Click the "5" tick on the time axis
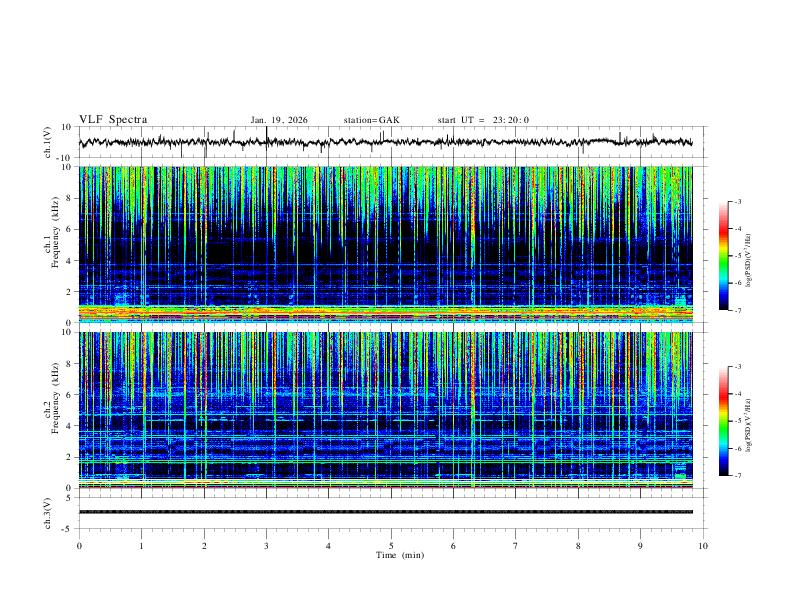792x612 pixels. click(x=391, y=546)
